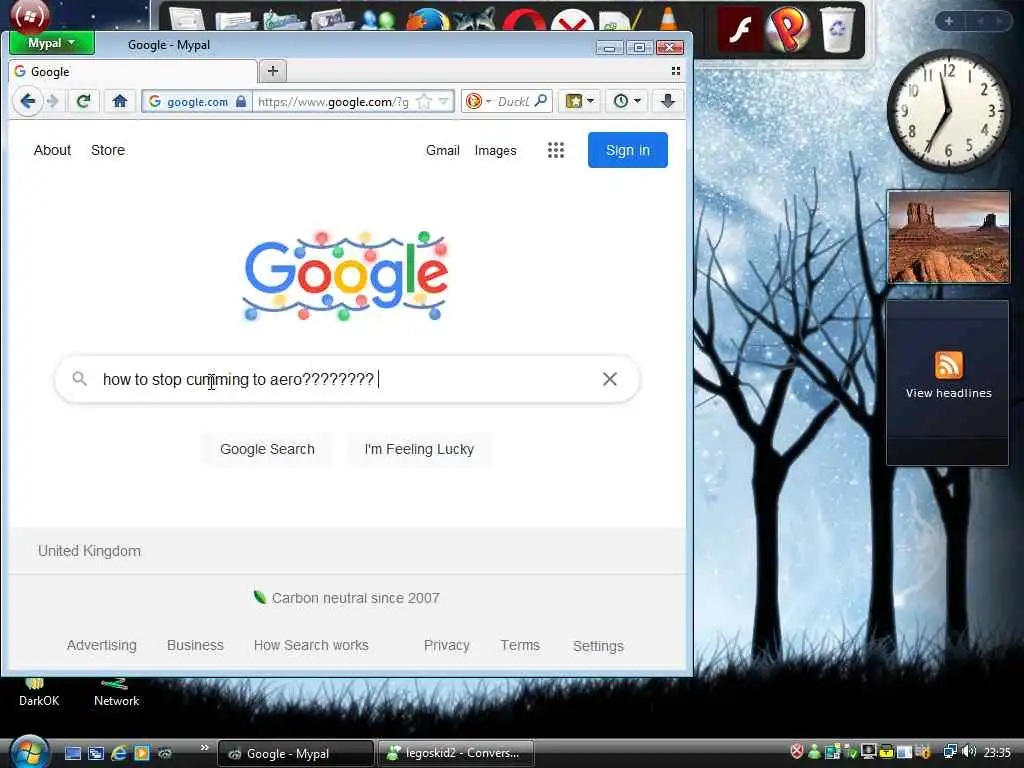Screen dimensions: 1024x768
Task: Expand the URL bar history dropdown
Action: click(x=444, y=101)
